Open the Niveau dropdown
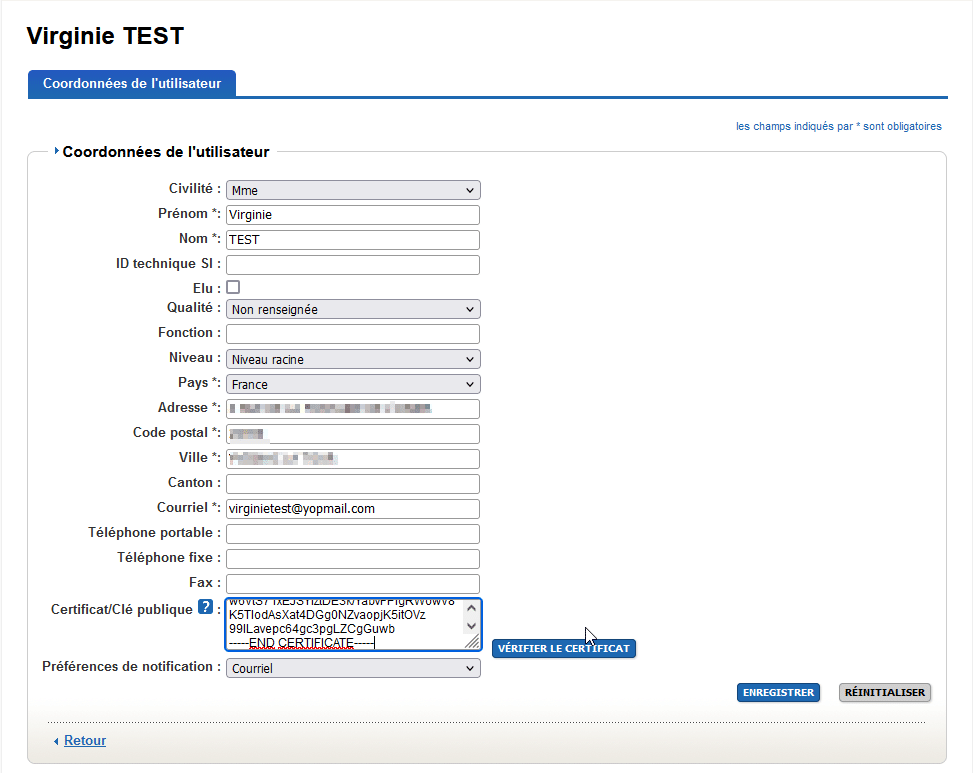The image size is (973, 773). [x=353, y=359]
